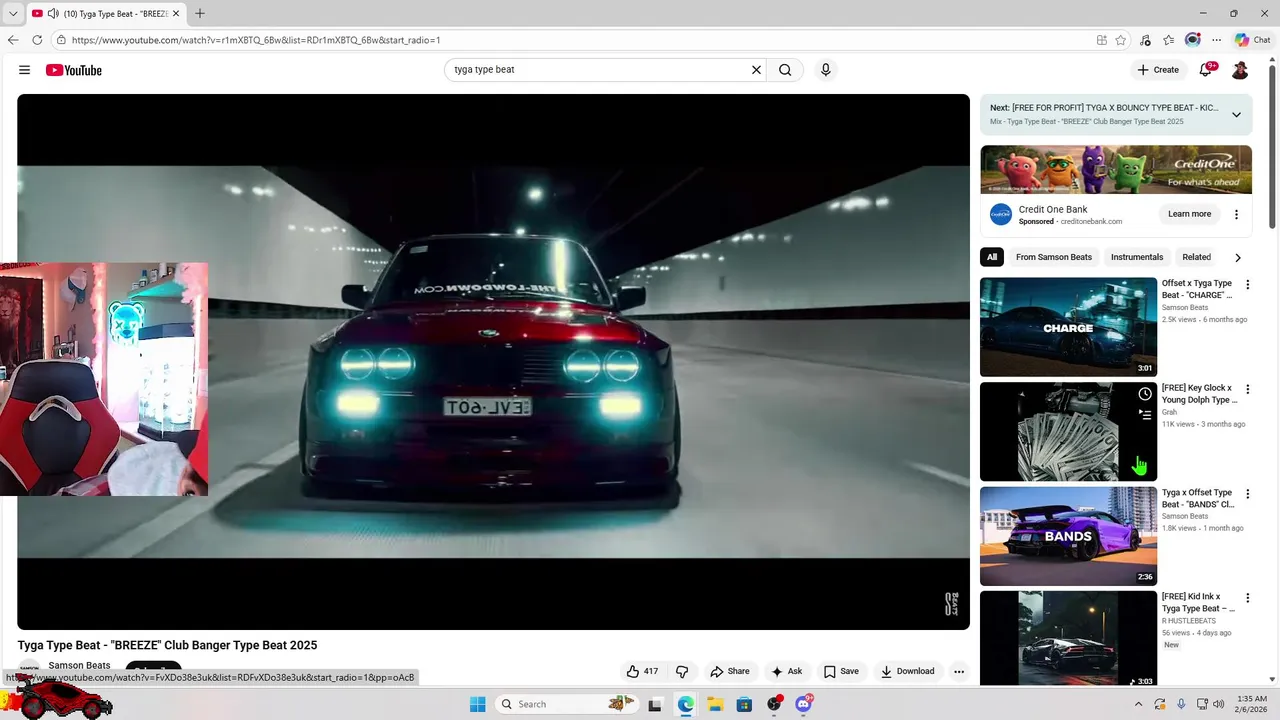This screenshot has width=1280, height=720.
Task: Select the Related chip
Action: click(1196, 257)
